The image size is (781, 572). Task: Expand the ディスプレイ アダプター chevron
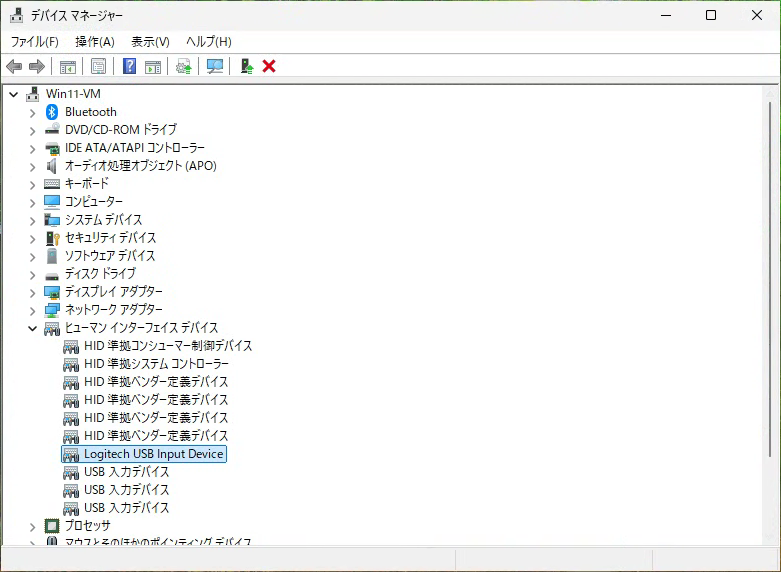tap(32, 292)
